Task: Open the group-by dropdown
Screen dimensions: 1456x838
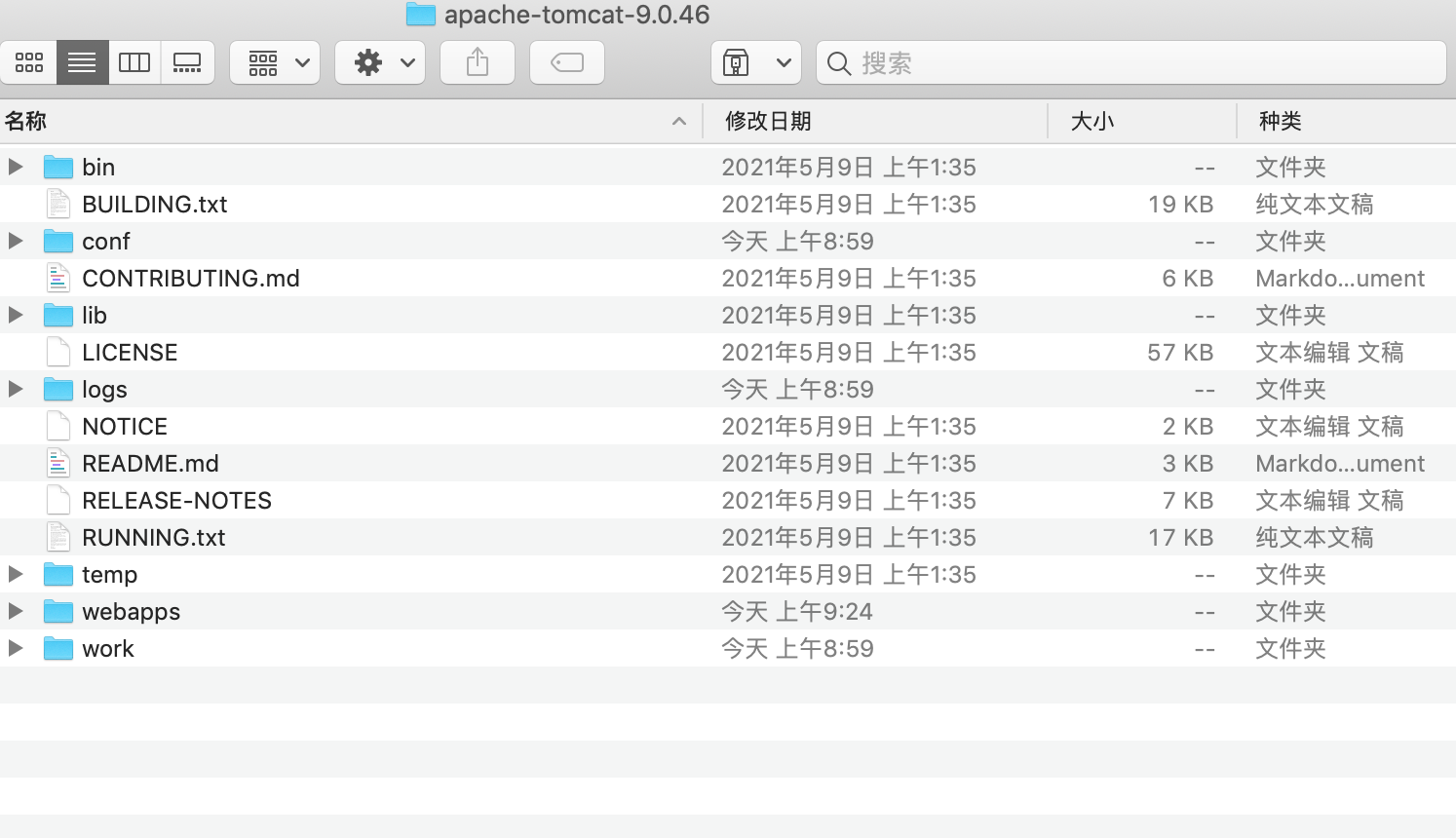Action: pos(274,61)
